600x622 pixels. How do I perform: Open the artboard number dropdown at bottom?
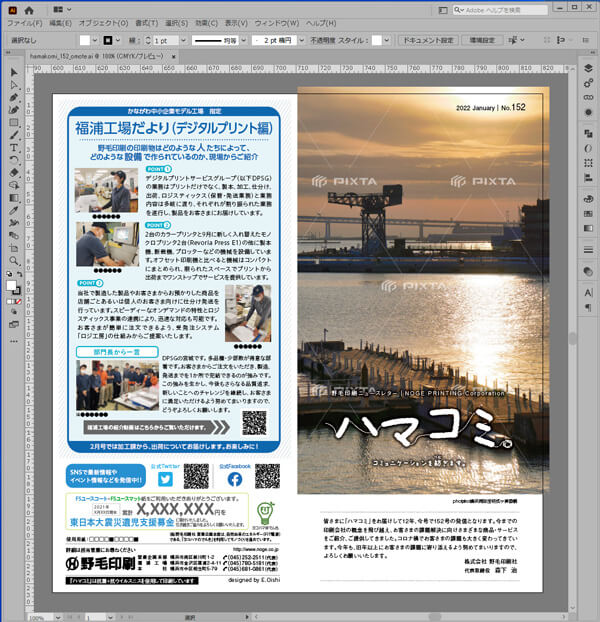pos(110,618)
